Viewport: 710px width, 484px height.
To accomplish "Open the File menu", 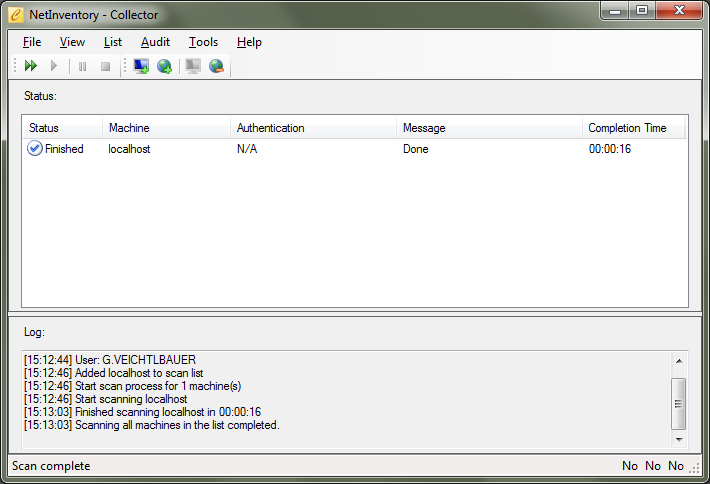I will tap(32, 42).
